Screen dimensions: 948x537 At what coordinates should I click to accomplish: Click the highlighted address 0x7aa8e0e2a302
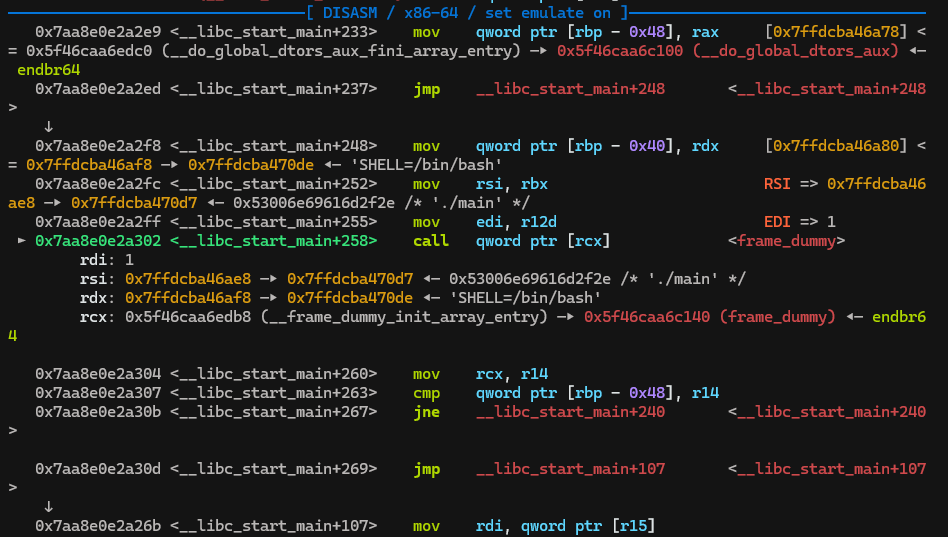(98, 241)
